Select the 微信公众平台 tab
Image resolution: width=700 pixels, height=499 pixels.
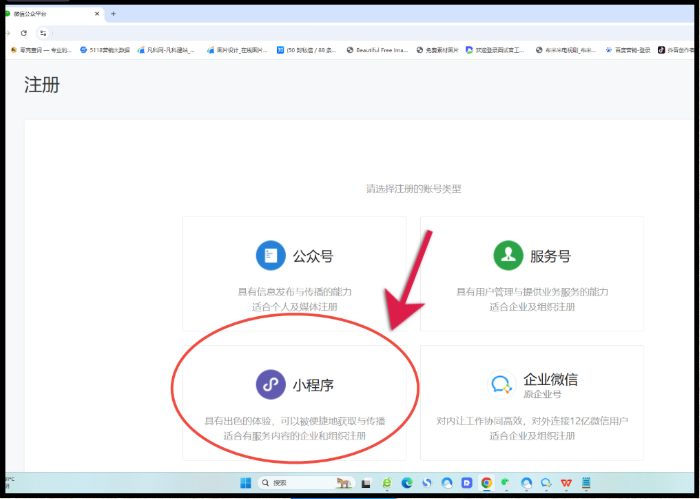click(x=45, y=14)
